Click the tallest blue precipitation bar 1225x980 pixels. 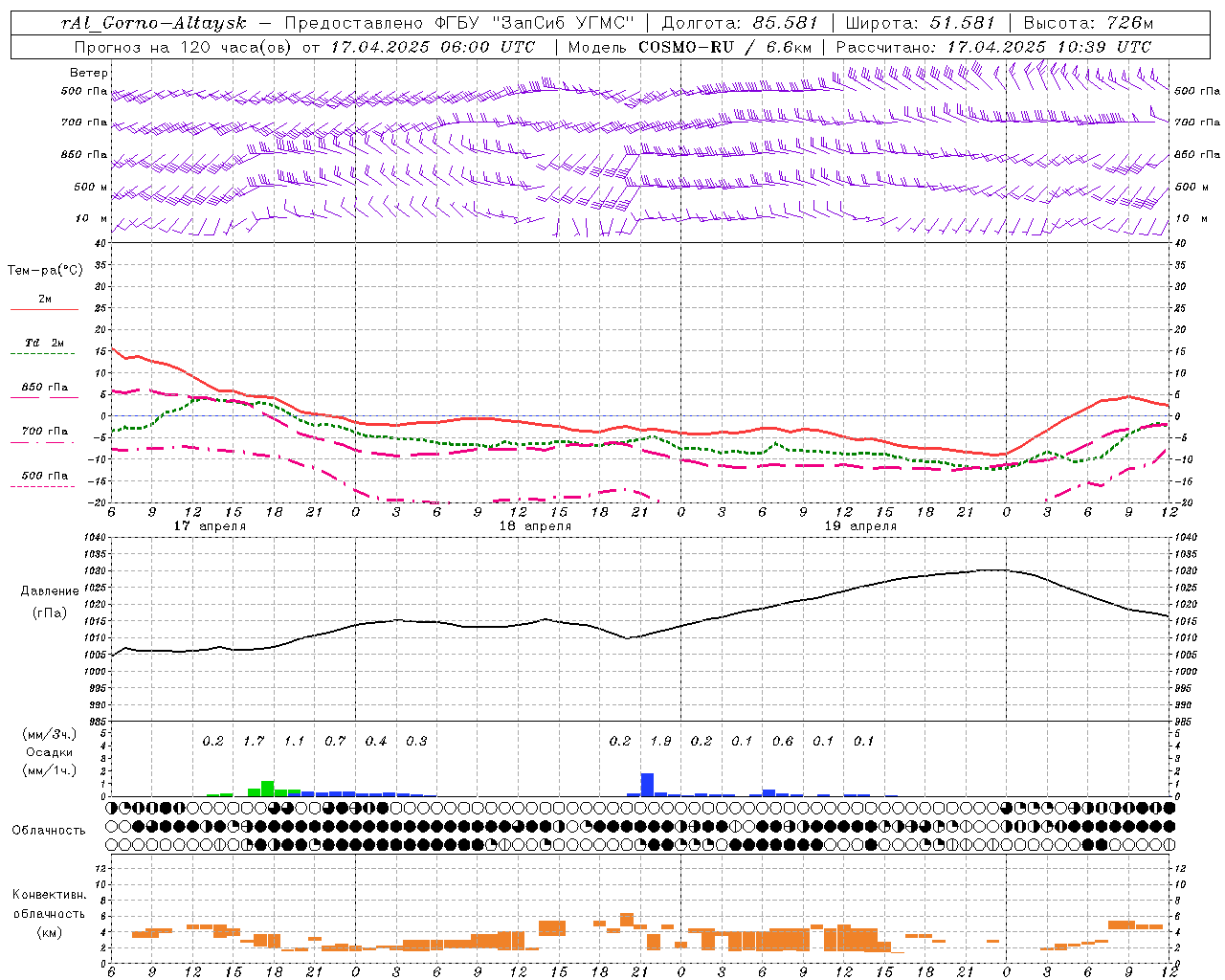(647, 785)
